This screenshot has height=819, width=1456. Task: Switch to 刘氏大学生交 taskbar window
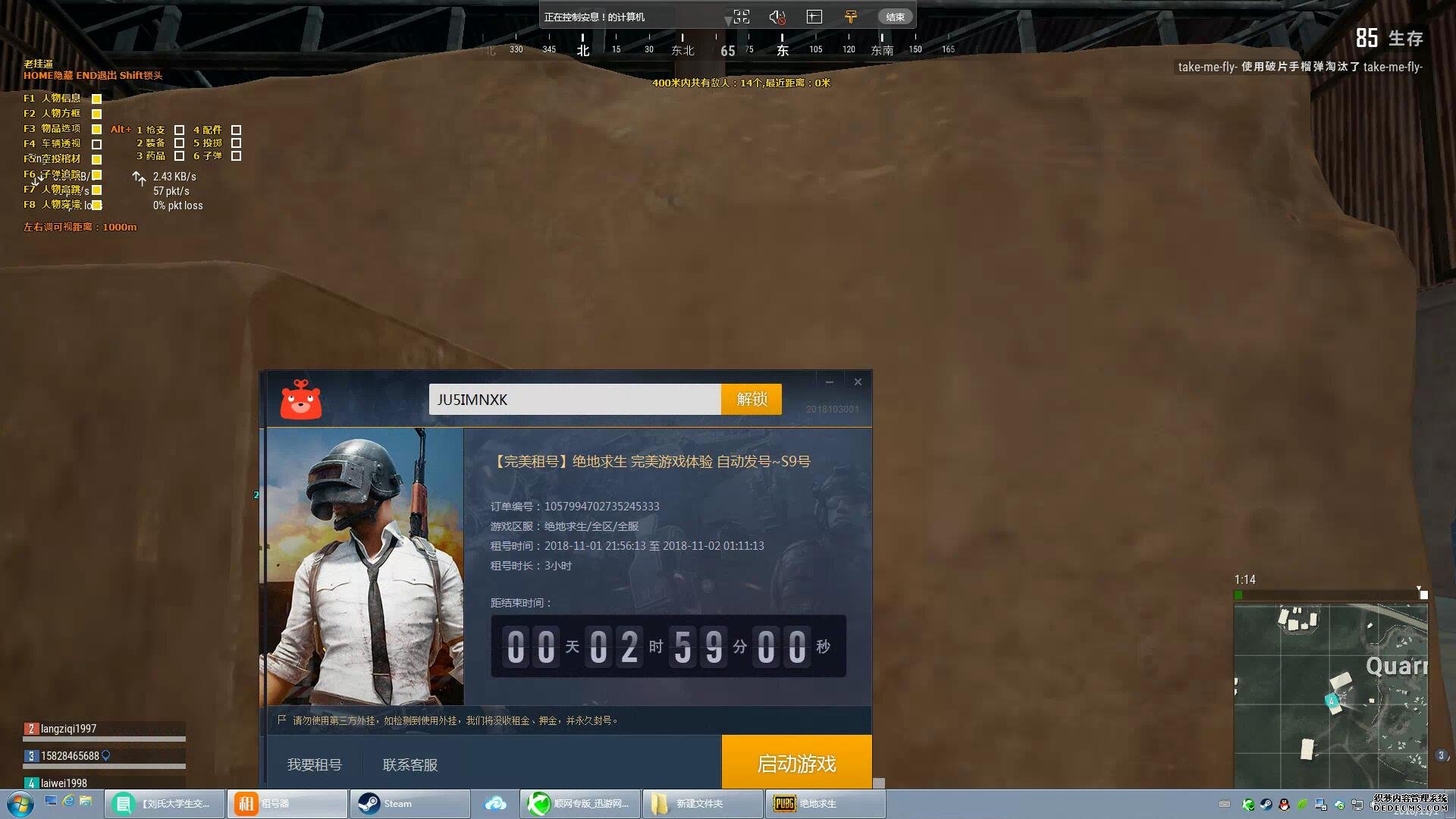click(165, 804)
